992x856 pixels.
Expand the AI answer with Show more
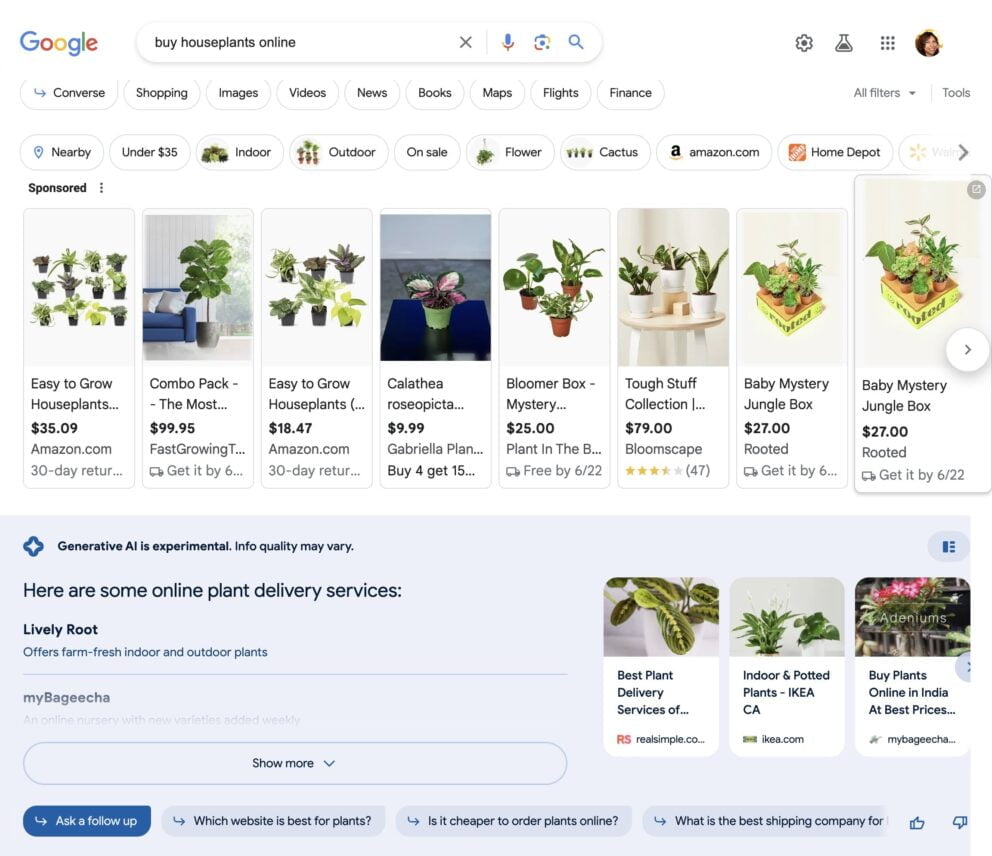(x=295, y=763)
